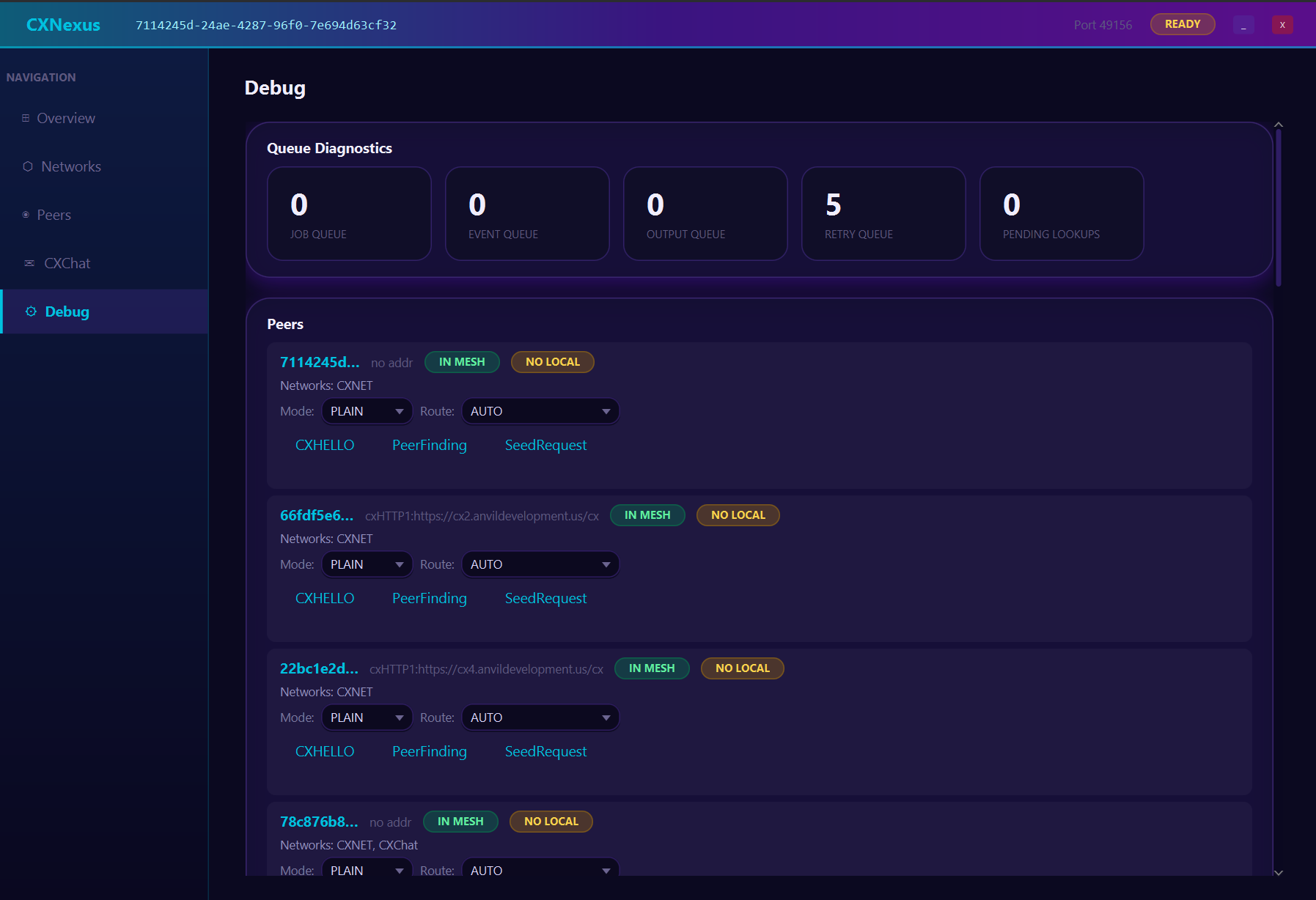This screenshot has width=1316, height=900.
Task: Click the CXChat envelope icon in sidebar
Action: point(29,263)
